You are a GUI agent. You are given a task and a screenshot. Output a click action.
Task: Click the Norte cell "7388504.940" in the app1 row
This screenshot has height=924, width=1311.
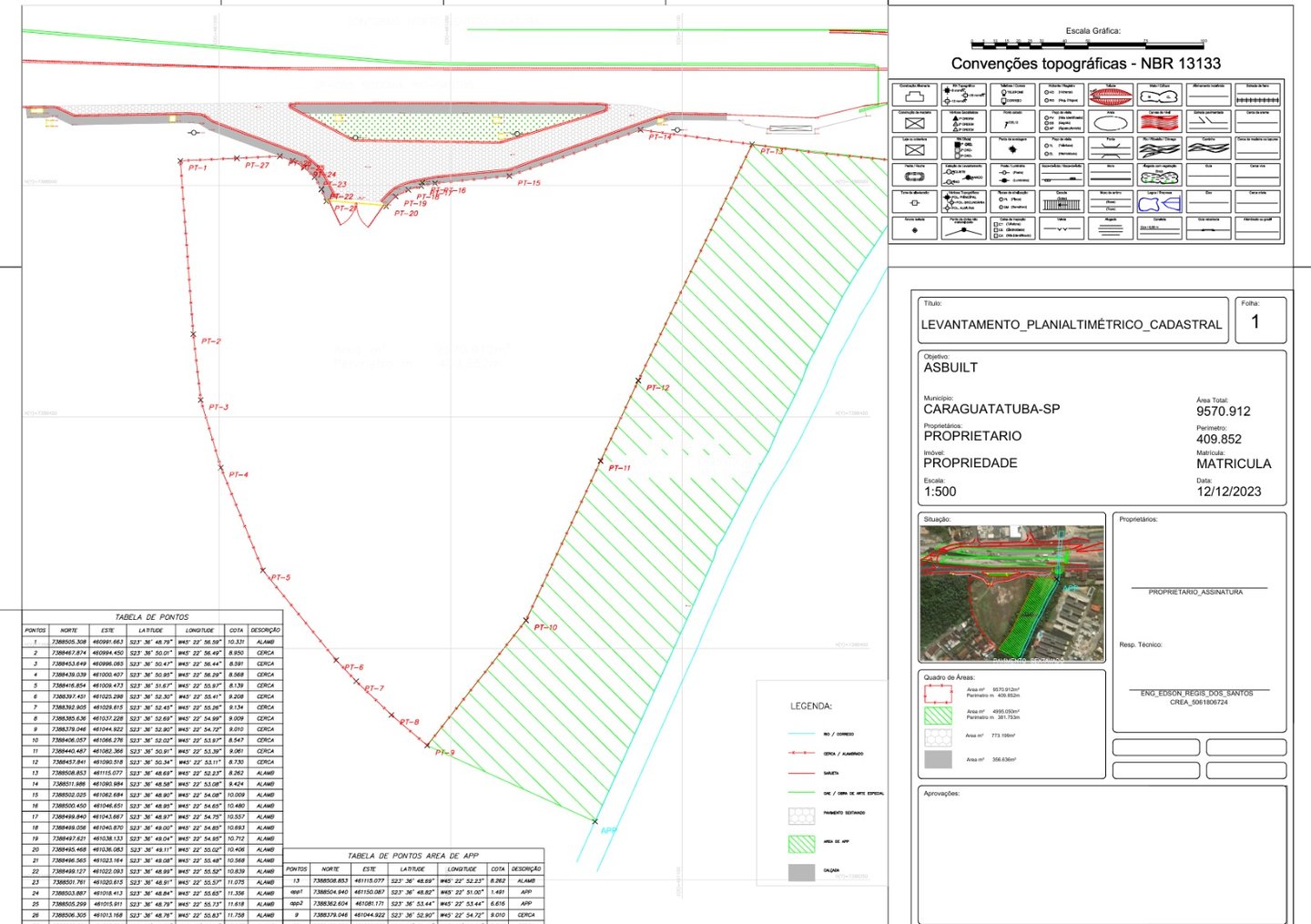click(x=330, y=892)
